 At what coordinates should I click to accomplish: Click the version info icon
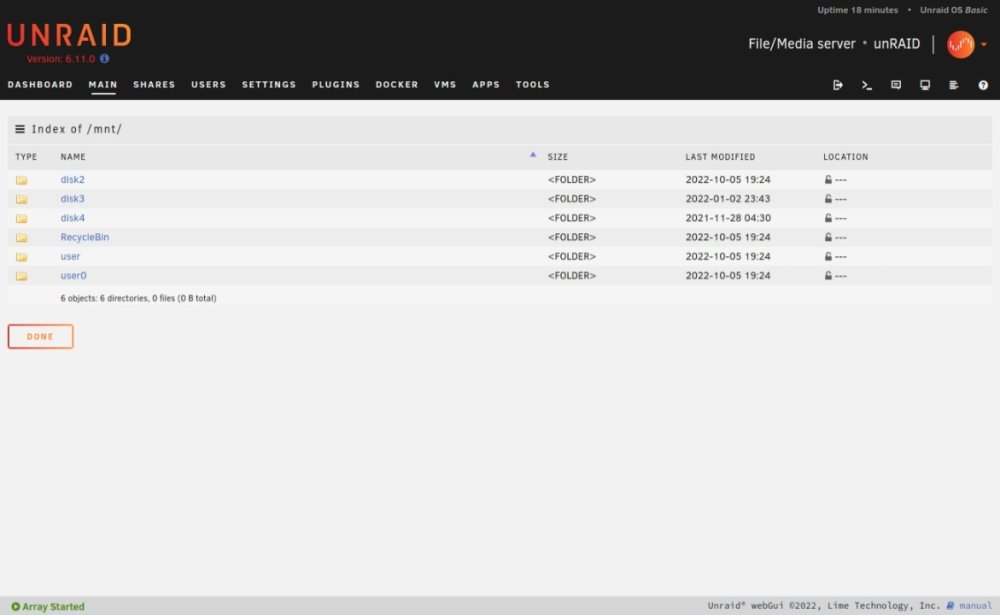[105, 59]
